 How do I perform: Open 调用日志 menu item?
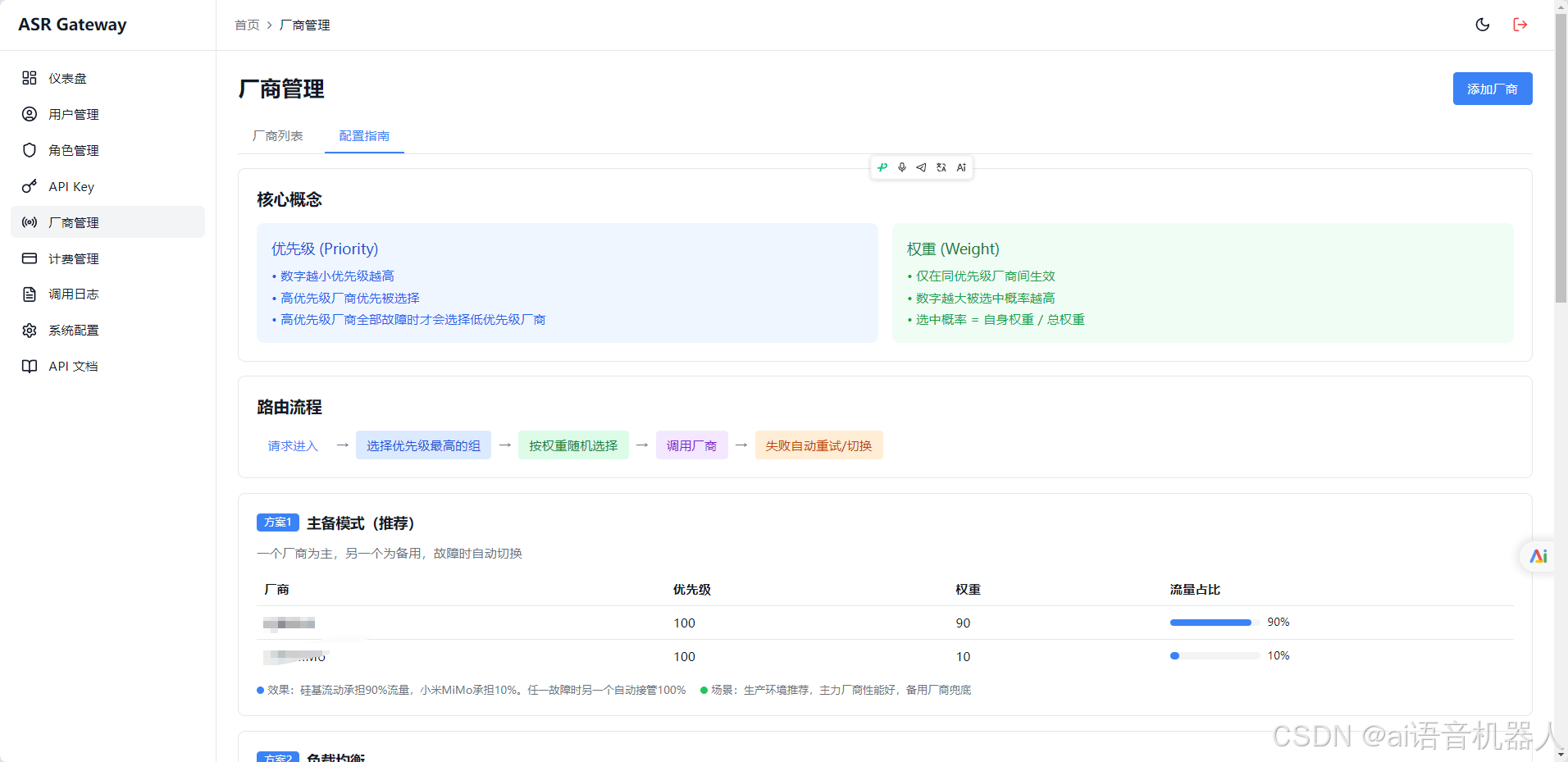[107, 294]
